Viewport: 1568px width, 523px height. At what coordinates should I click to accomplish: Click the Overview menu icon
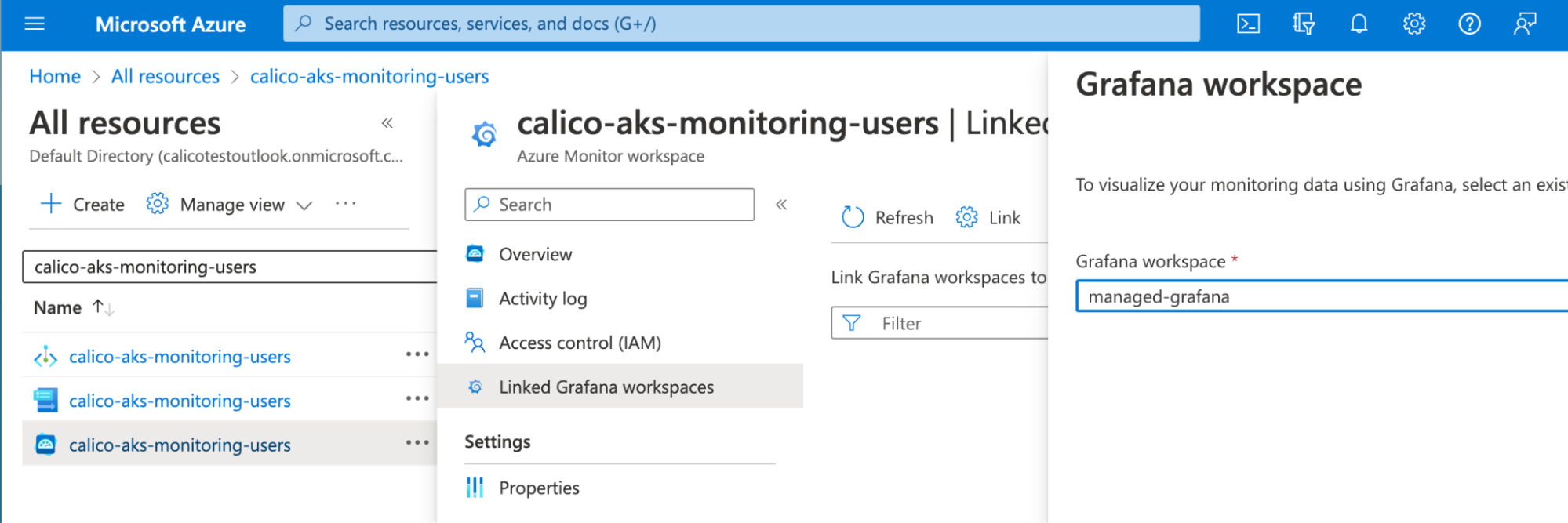pyautogui.click(x=475, y=253)
